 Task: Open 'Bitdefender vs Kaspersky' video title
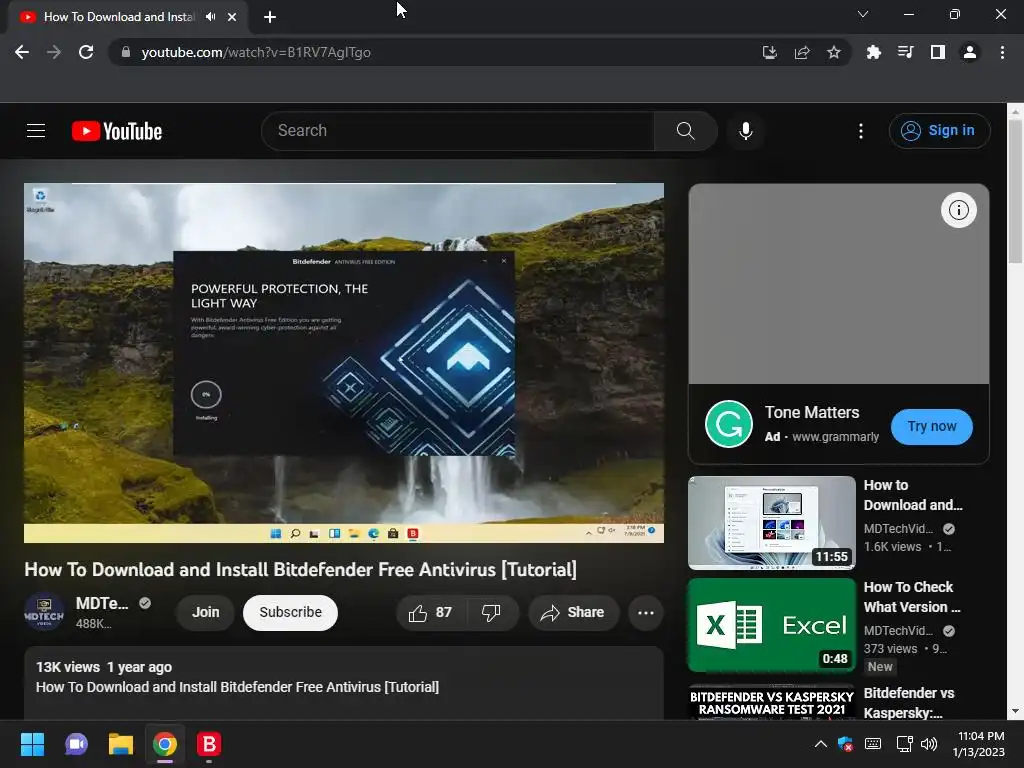point(908,703)
